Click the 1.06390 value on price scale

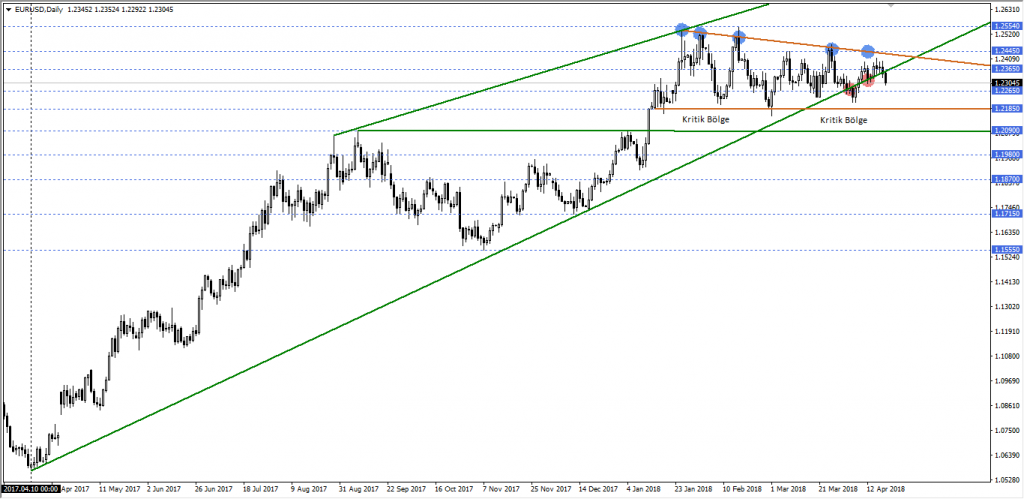[x=1006, y=456]
